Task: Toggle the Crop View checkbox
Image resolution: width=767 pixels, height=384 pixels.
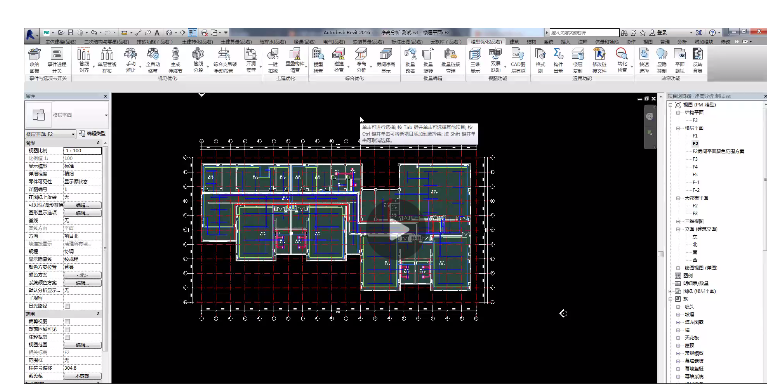Action: 68,321
